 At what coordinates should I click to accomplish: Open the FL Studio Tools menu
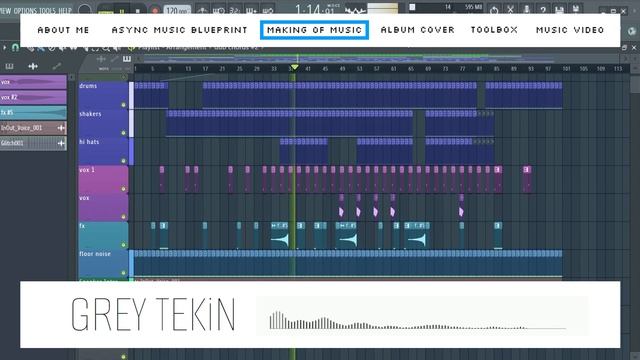pyautogui.click(x=47, y=11)
